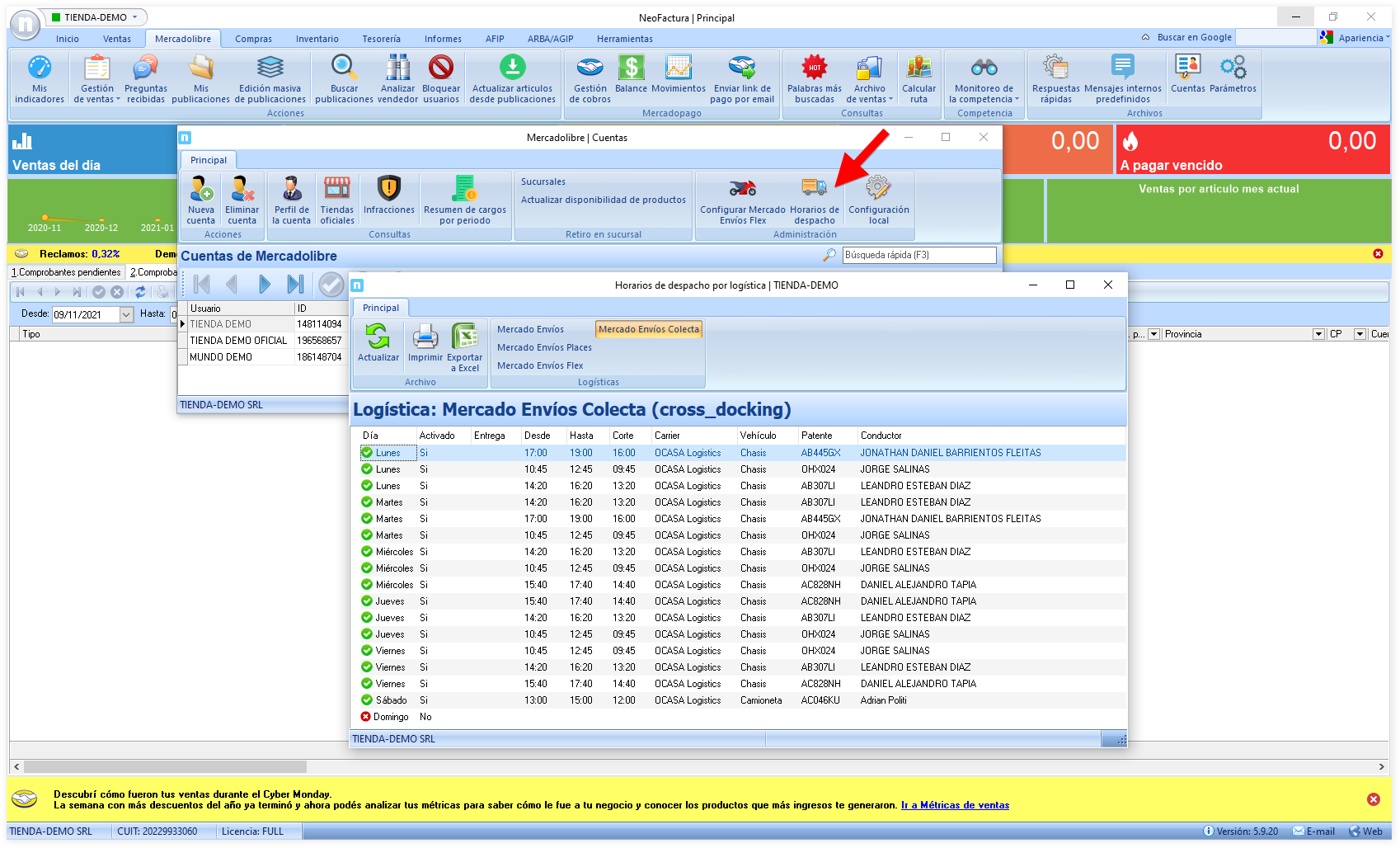The height and width of the screenshot is (848, 1400).
Task: Click the Actualizar icon in the logistics window
Action: (378, 337)
